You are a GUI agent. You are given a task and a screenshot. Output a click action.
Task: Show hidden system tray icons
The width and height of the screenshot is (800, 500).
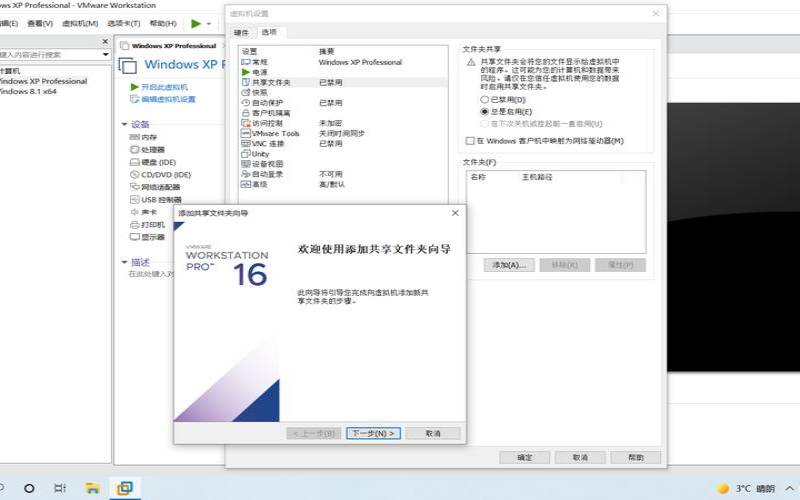pyautogui.click(x=789, y=488)
